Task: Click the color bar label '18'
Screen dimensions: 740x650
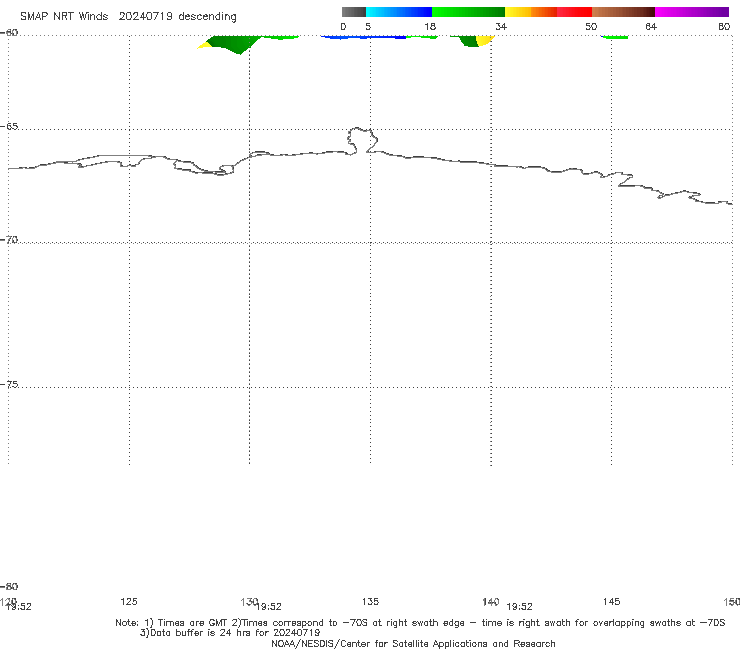Action: coord(430,26)
